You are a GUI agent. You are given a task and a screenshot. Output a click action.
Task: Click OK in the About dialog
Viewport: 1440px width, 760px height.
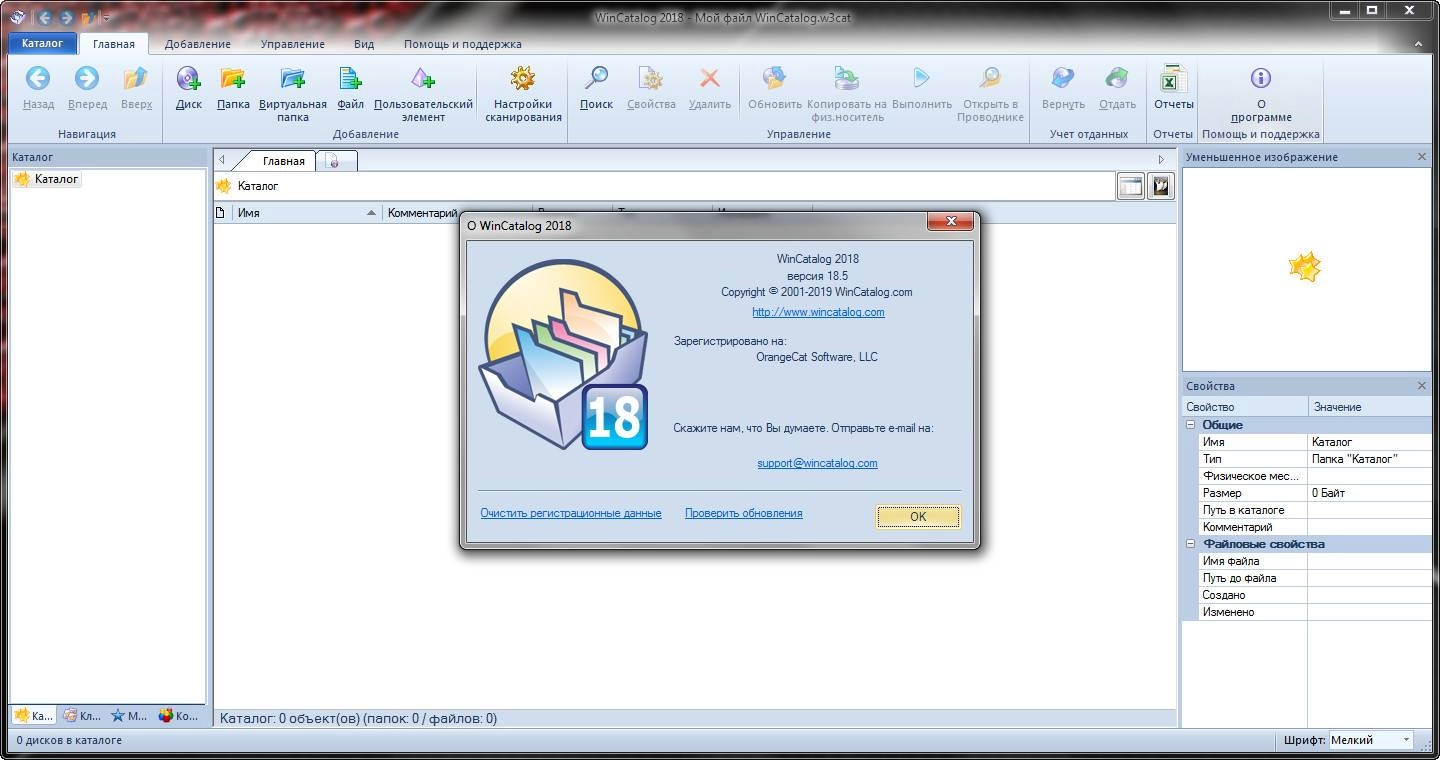[918, 517]
